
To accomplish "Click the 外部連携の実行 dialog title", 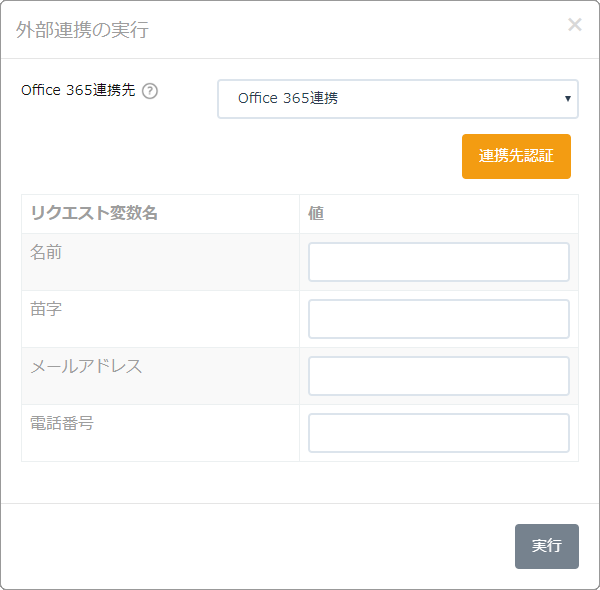I will coord(82,30).
